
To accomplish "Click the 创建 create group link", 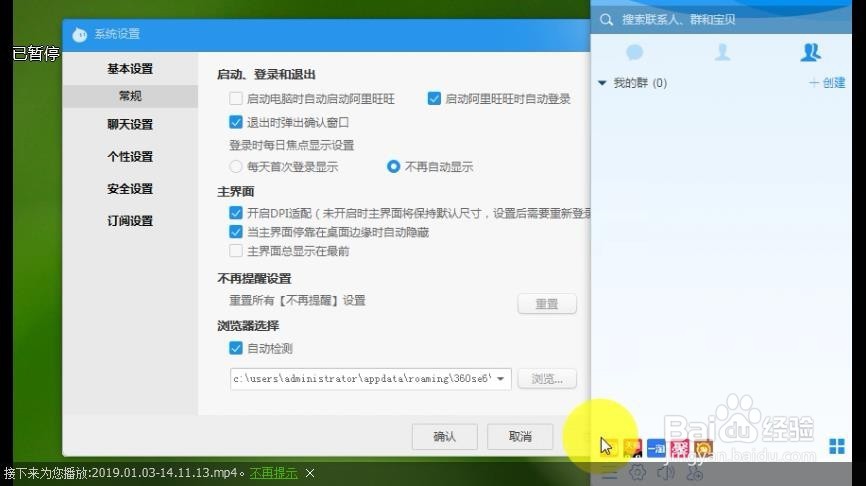I will pos(827,83).
